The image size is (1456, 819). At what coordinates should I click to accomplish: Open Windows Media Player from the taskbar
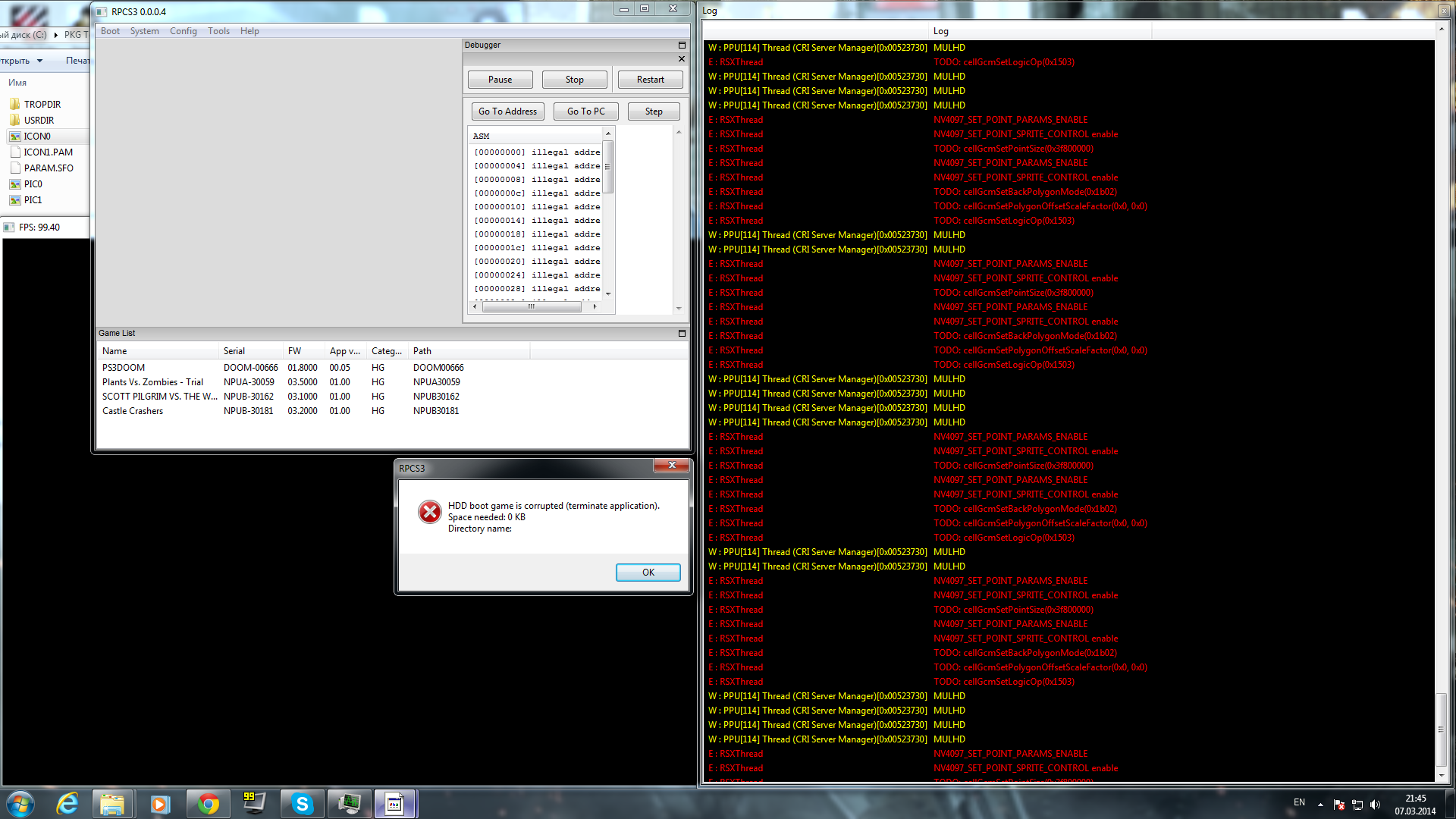click(x=160, y=804)
